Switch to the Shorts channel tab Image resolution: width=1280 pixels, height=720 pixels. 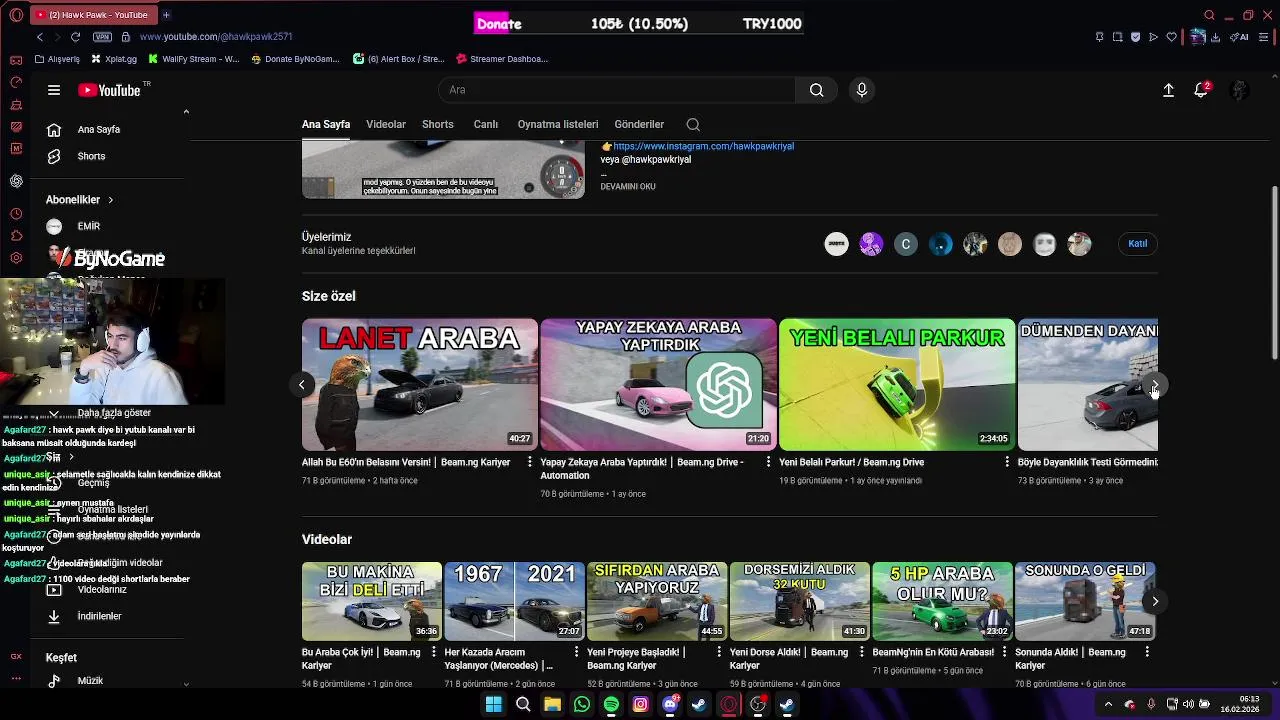coord(438,125)
